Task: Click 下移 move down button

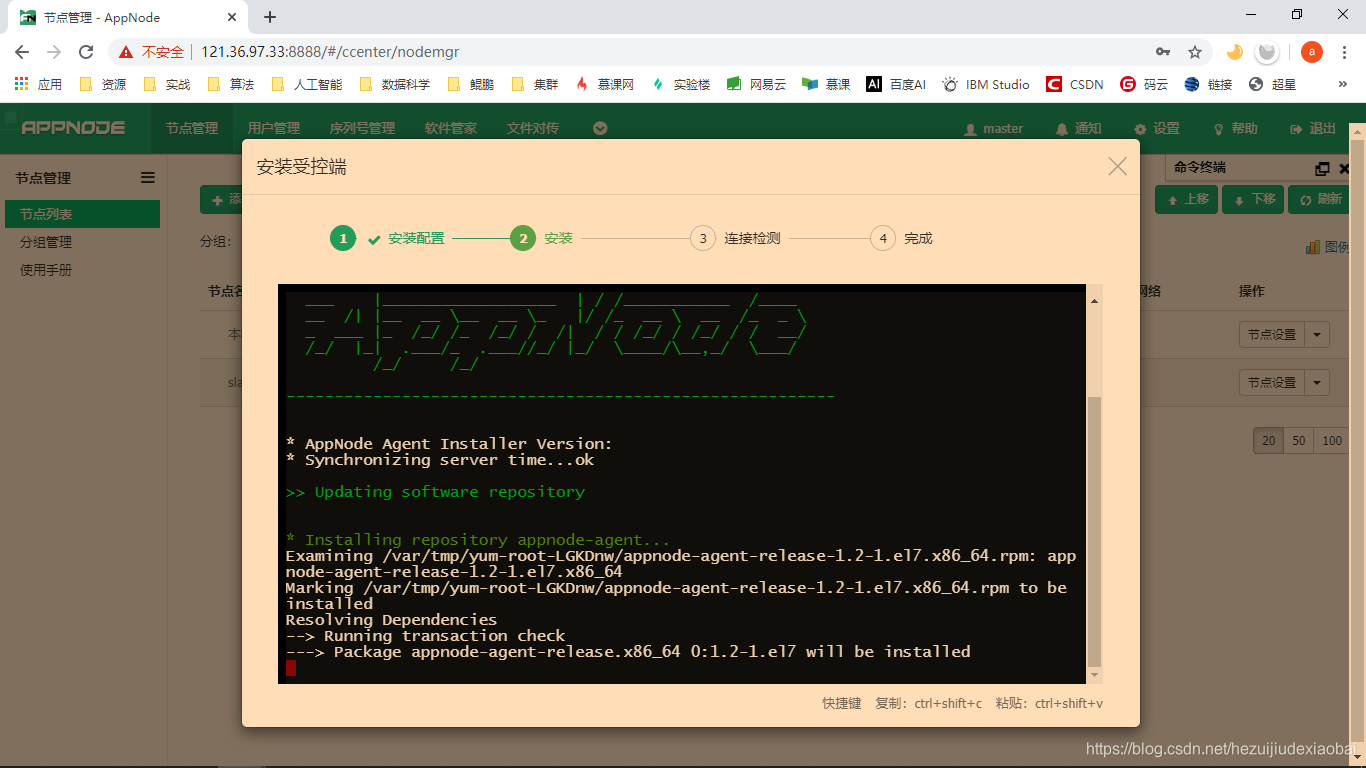Action: [x=1255, y=199]
